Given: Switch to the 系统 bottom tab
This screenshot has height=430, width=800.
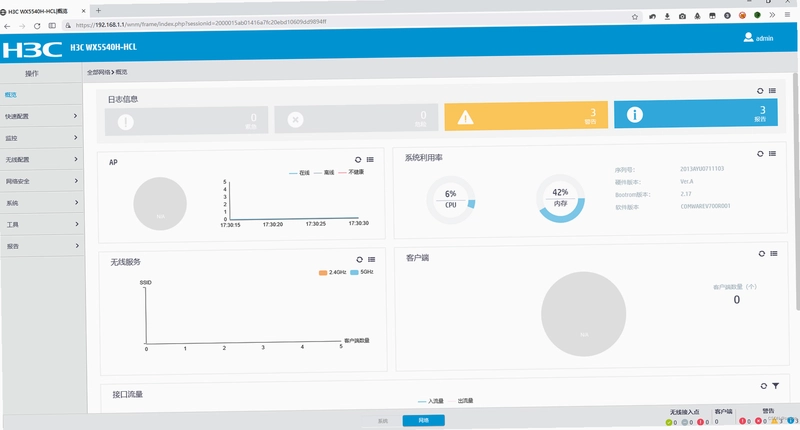Looking at the screenshot, I should click(383, 421).
